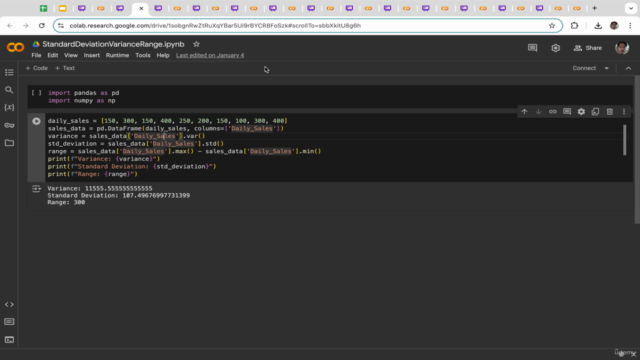Mirror cell in tab icon
The height and width of the screenshot is (360, 640).
pyautogui.click(x=596, y=112)
